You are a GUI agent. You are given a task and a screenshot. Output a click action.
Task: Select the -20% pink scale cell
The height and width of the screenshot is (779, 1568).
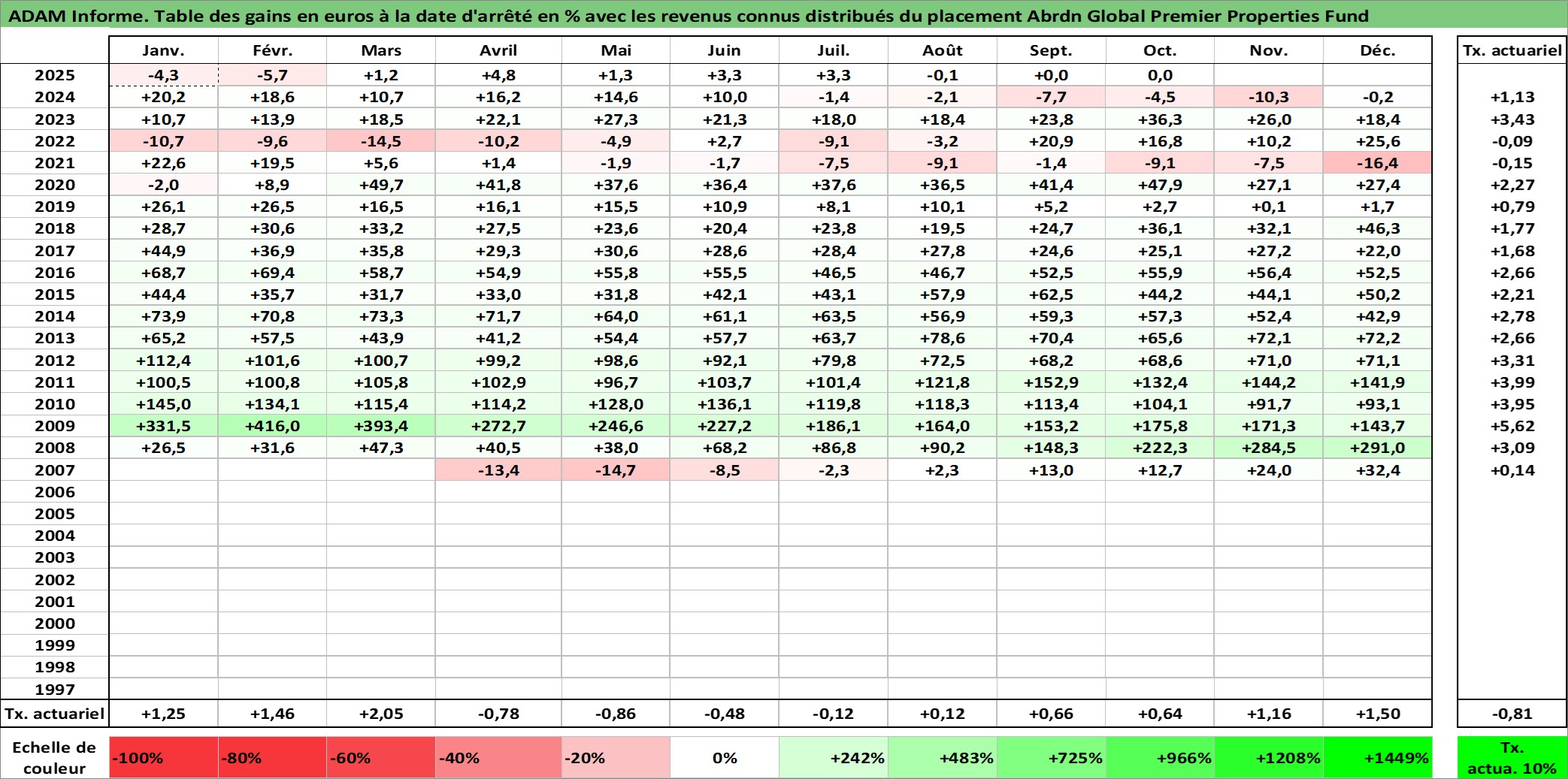(x=616, y=757)
